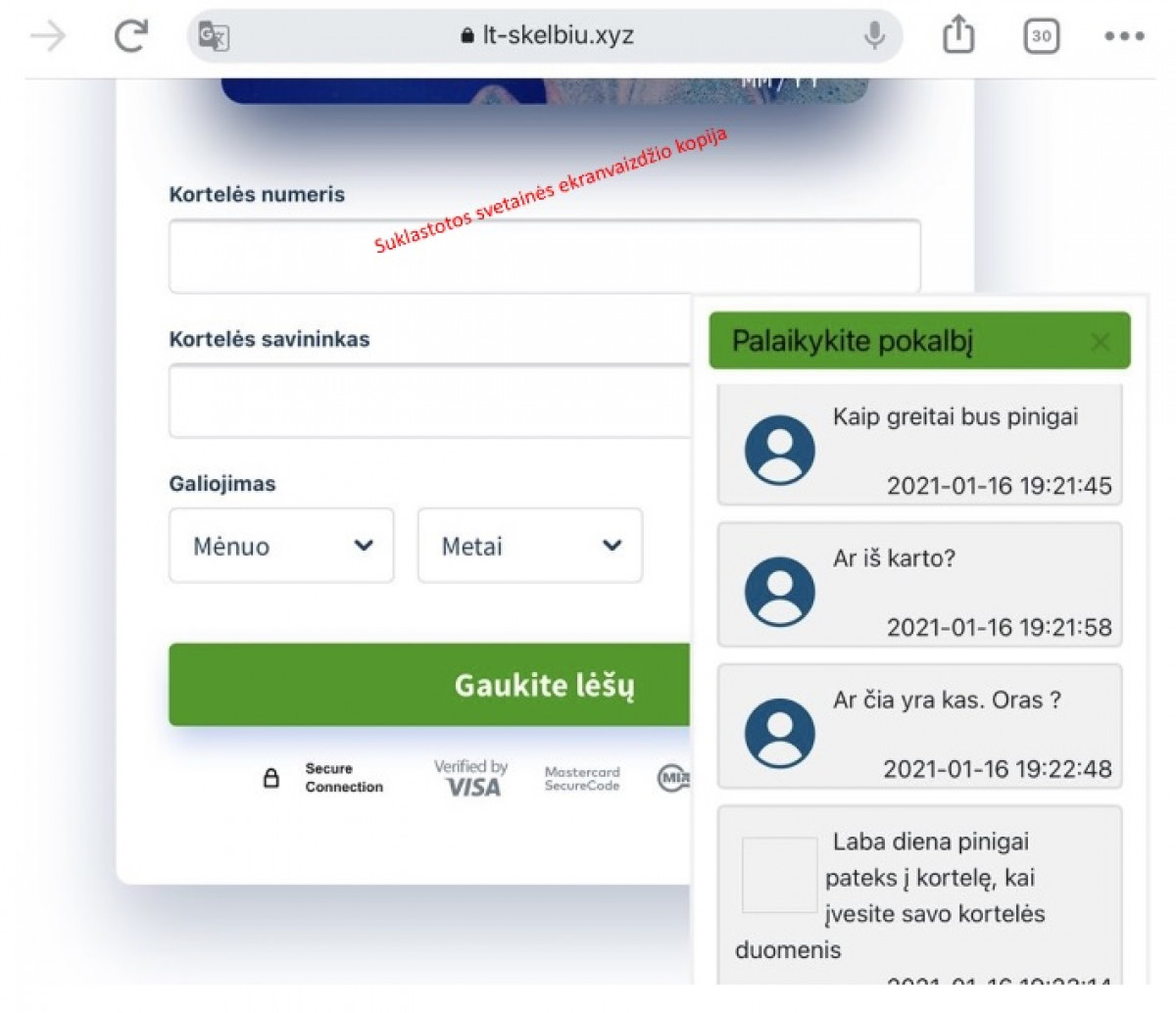
Task: Click the Mėnuo dropdown chevron arrow
Action: (364, 546)
